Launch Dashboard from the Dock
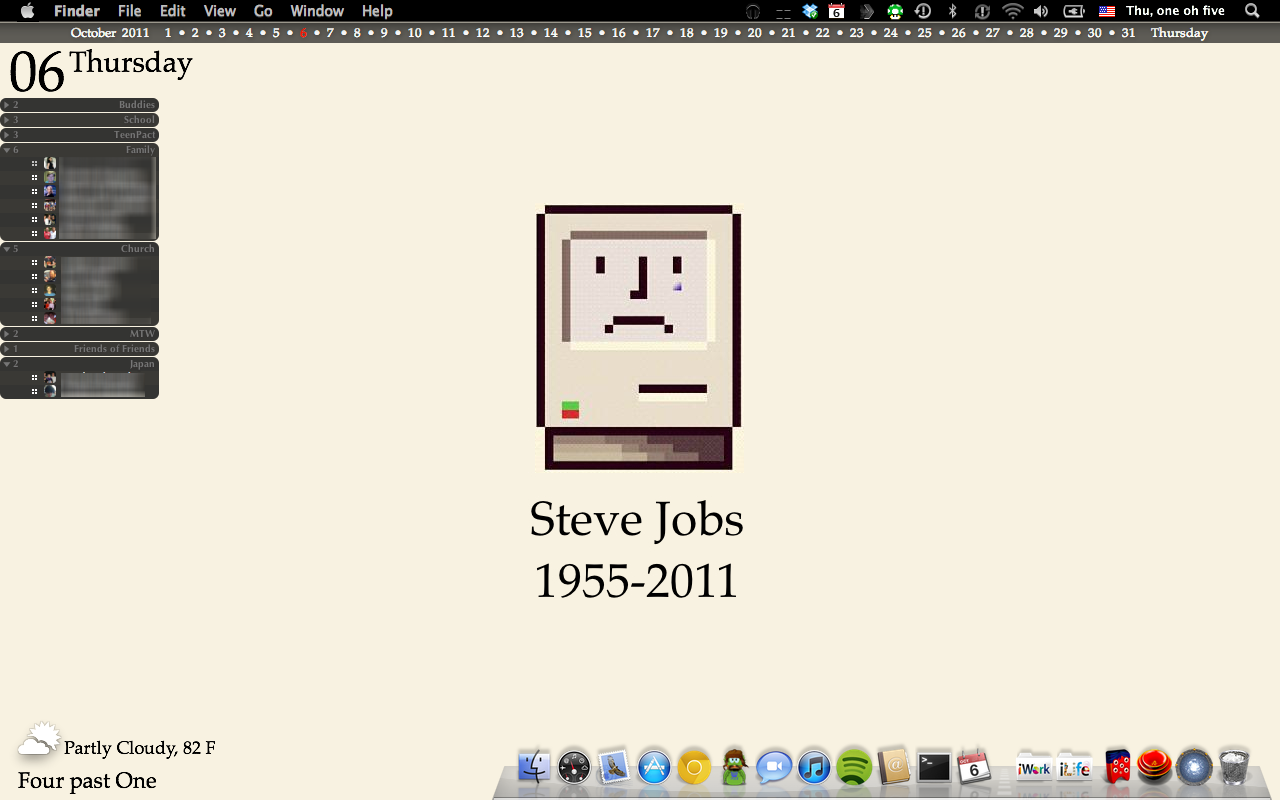Image resolution: width=1280 pixels, height=800 pixels. pos(575,768)
